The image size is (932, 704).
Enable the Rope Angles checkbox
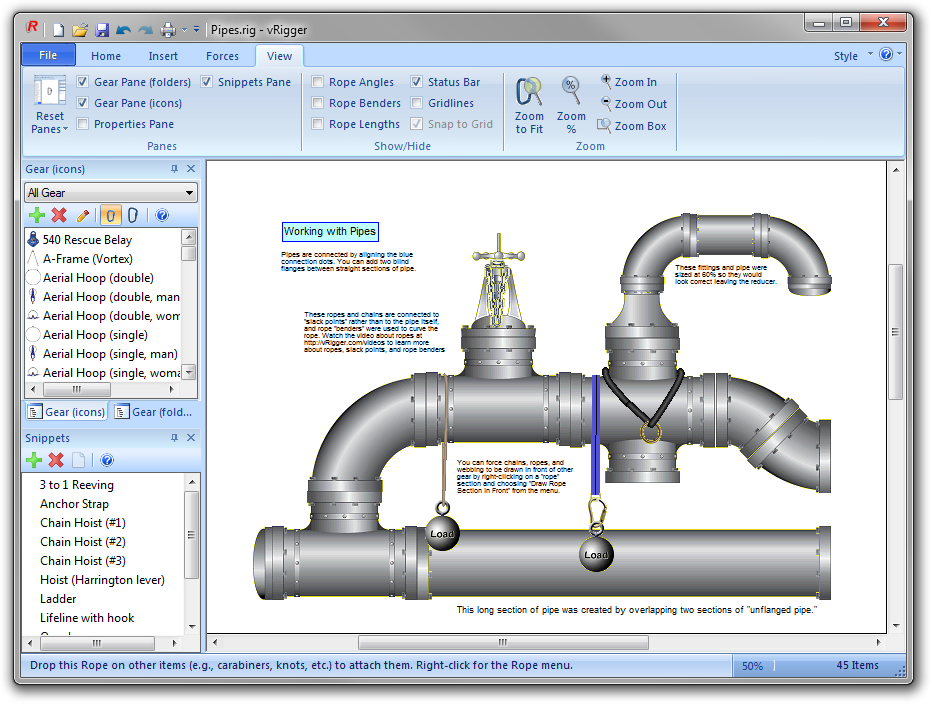coord(318,82)
